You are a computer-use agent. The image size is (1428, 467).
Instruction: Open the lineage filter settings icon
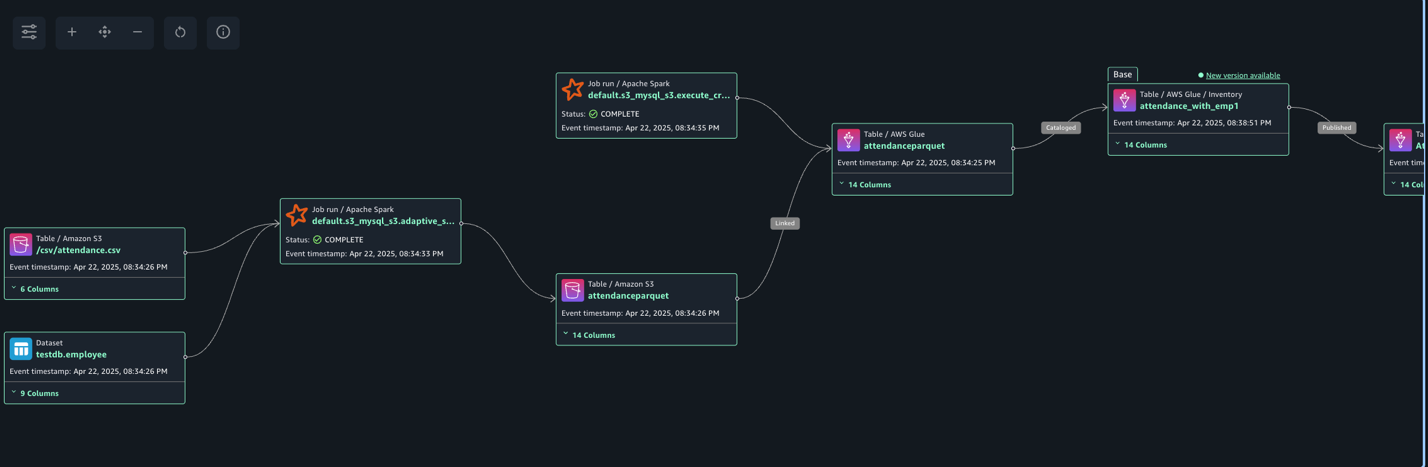(29, 32)
